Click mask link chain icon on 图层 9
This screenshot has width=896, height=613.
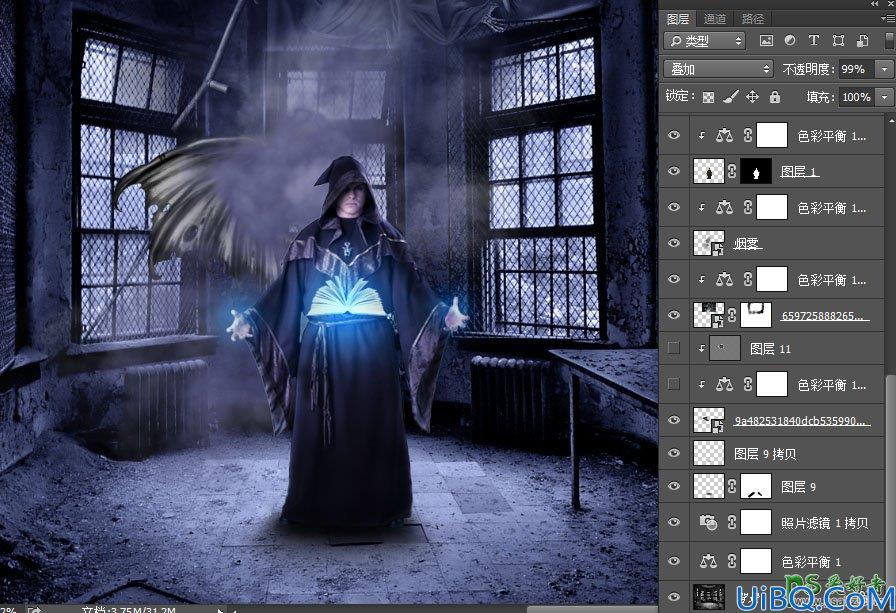point(732,486)
